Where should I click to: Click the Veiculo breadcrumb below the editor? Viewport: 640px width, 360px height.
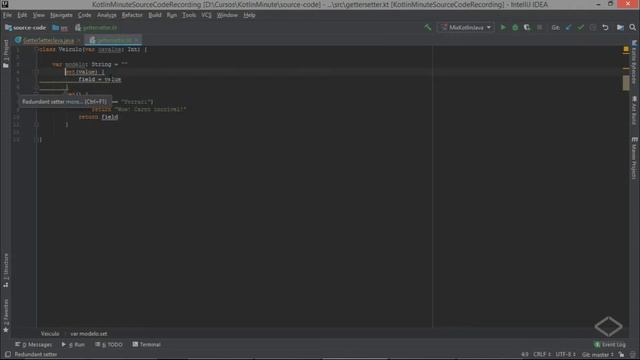(x=50, y=333)
